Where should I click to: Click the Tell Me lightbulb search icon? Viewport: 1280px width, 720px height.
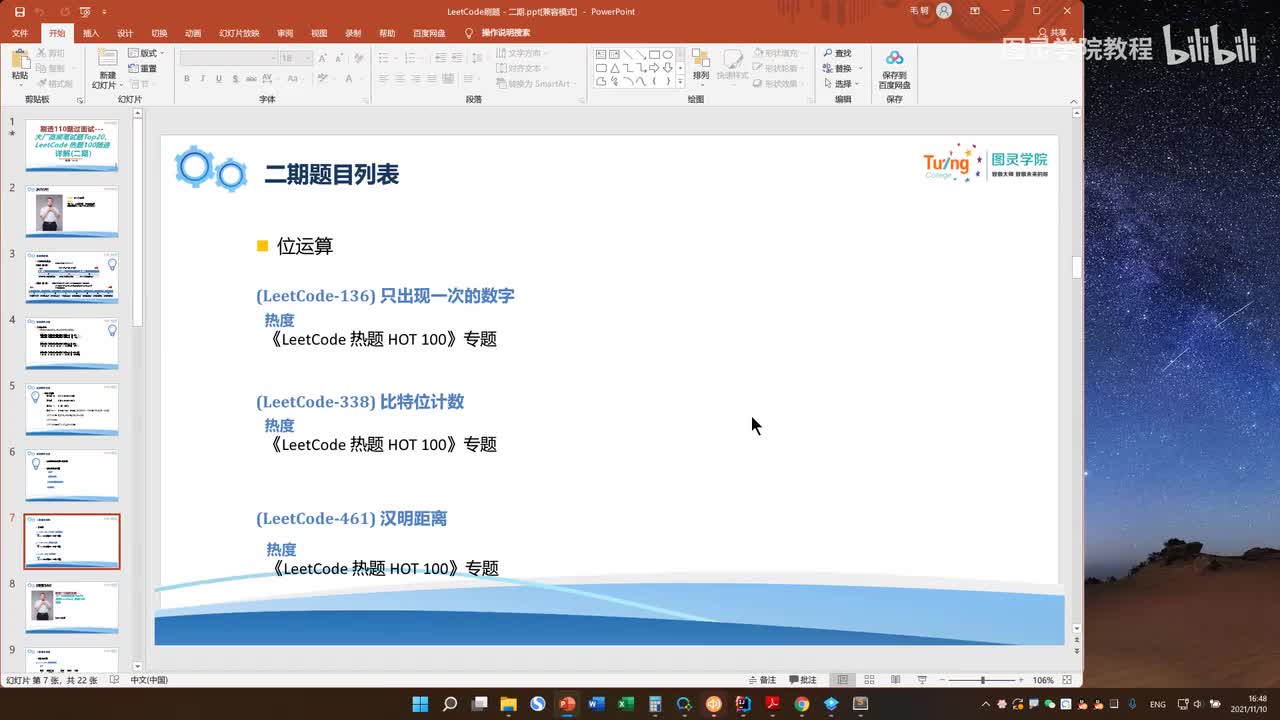(469, 33)
